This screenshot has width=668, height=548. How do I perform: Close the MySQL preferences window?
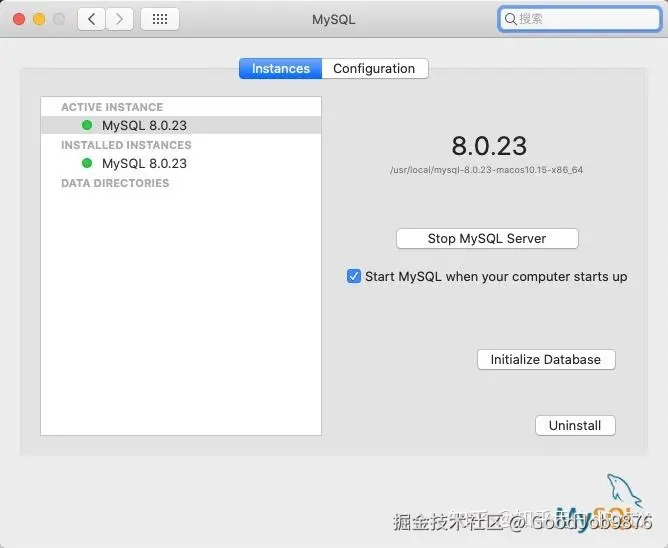tap(19, 19)
